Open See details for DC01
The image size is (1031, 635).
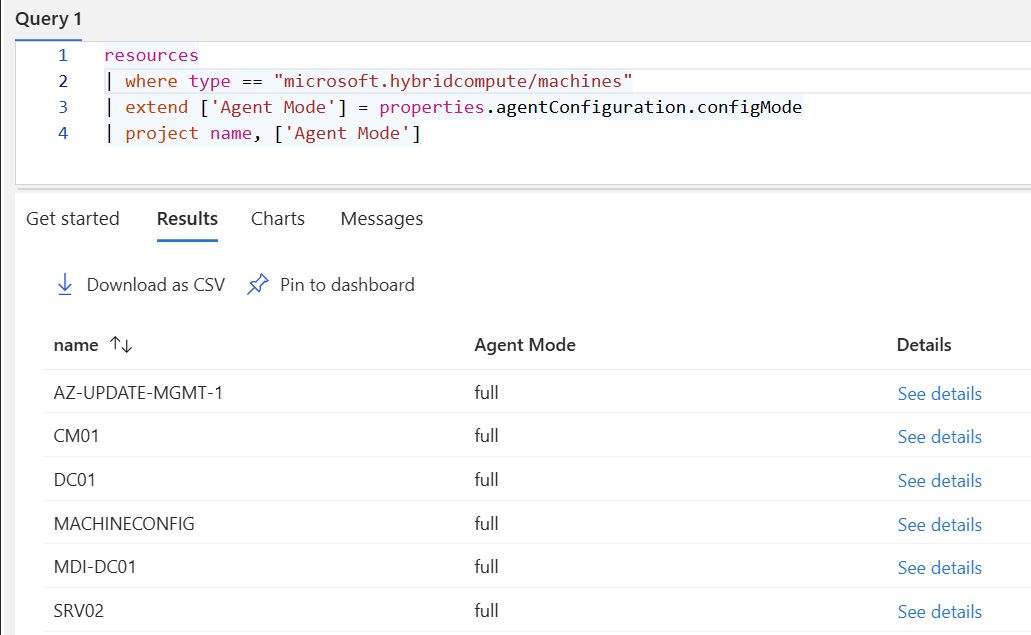[939, 480]
